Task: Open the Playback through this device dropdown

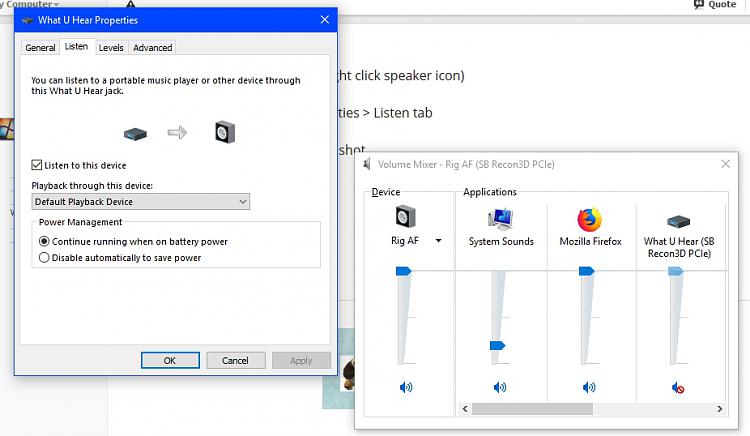Action: click(x=141, y=202)
